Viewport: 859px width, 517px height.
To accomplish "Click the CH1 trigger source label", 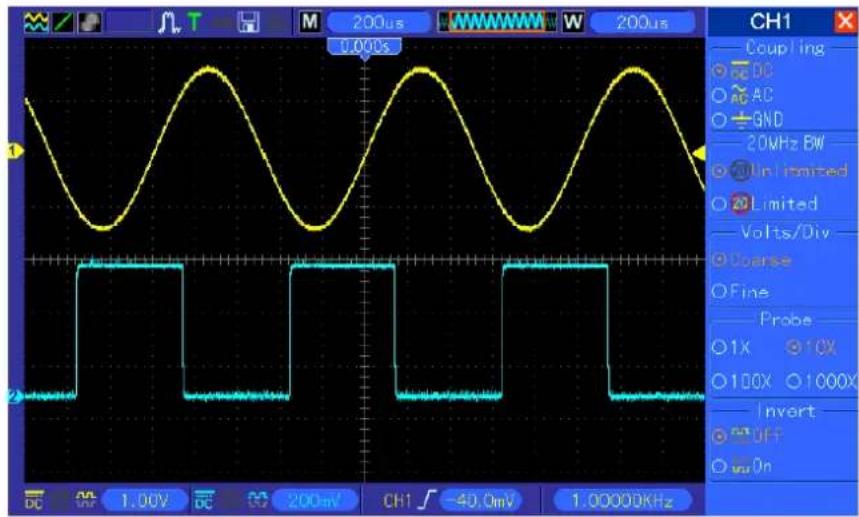I will point(397,501).
